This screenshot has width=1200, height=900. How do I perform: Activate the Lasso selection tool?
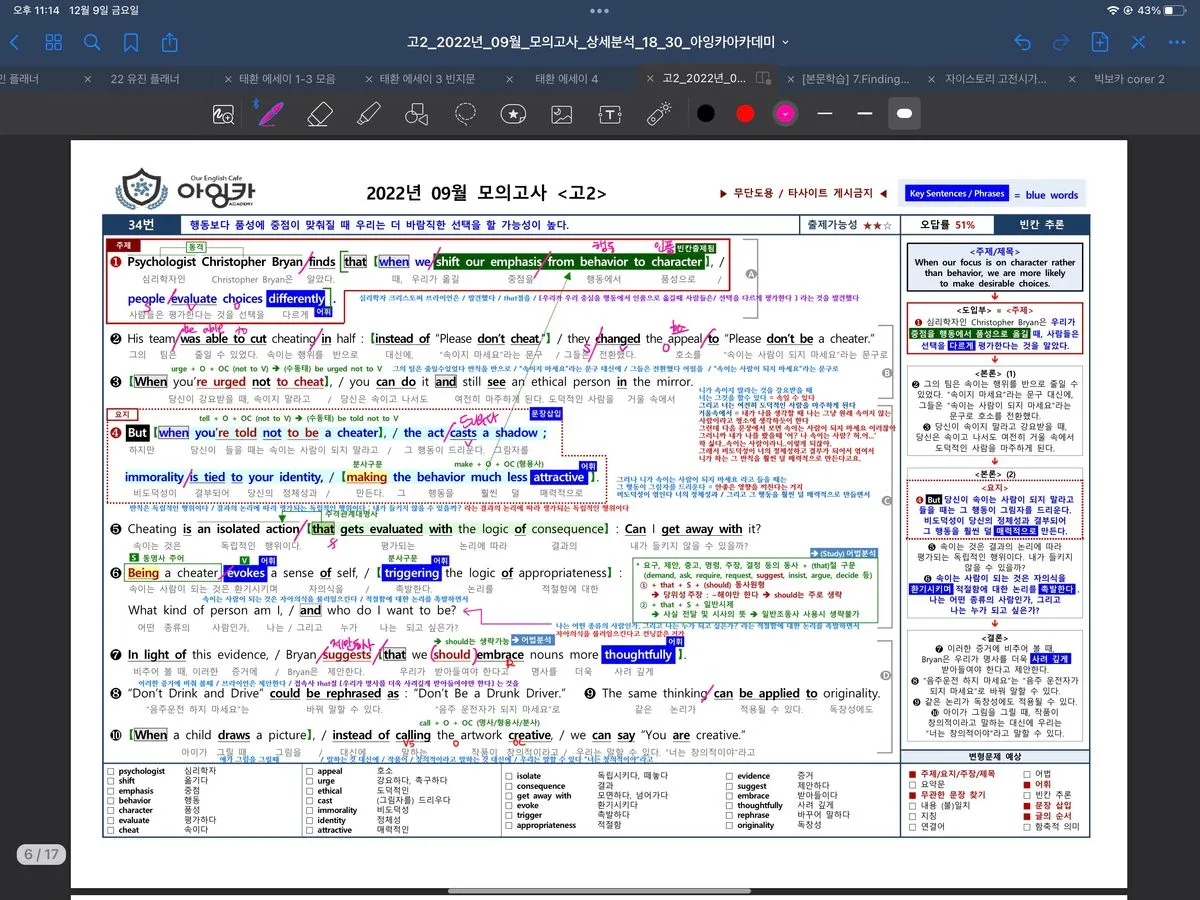click(465, 113)
